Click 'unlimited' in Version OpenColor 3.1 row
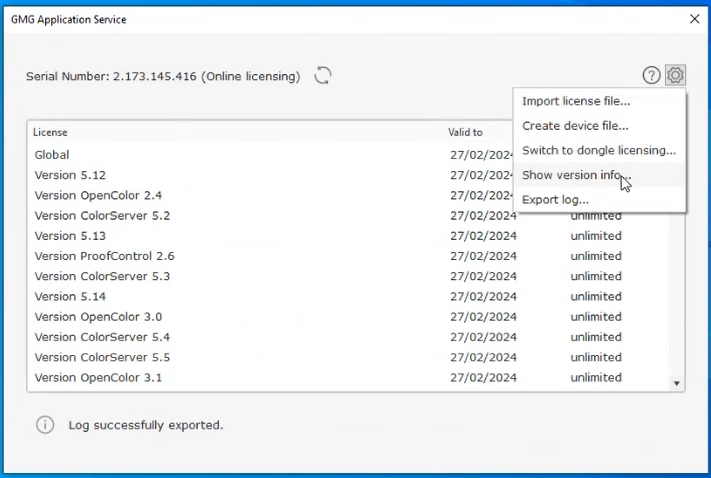Viewport: 711px width, 478px height. 596,377
